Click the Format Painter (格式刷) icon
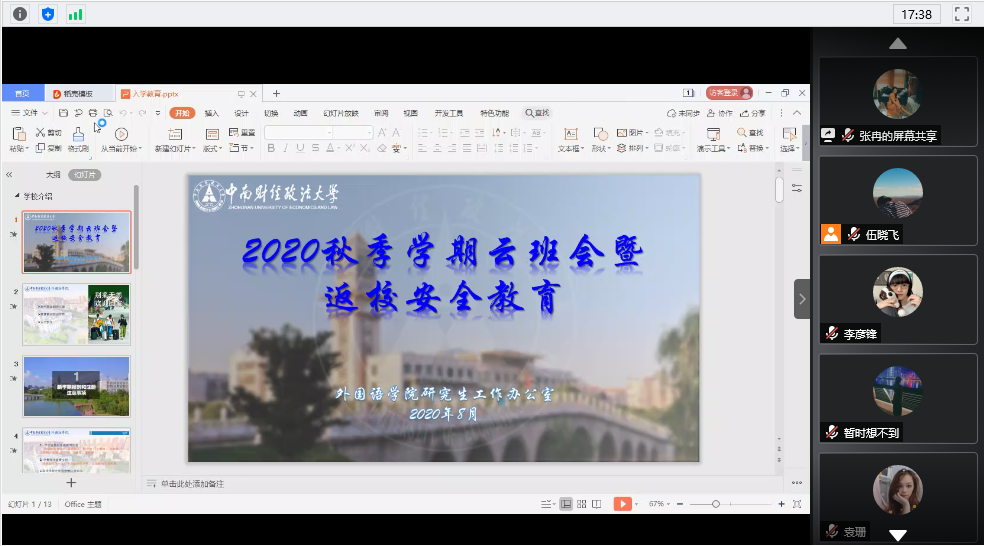The height and width of the screenshot is (546, 984). pos(78,135)
